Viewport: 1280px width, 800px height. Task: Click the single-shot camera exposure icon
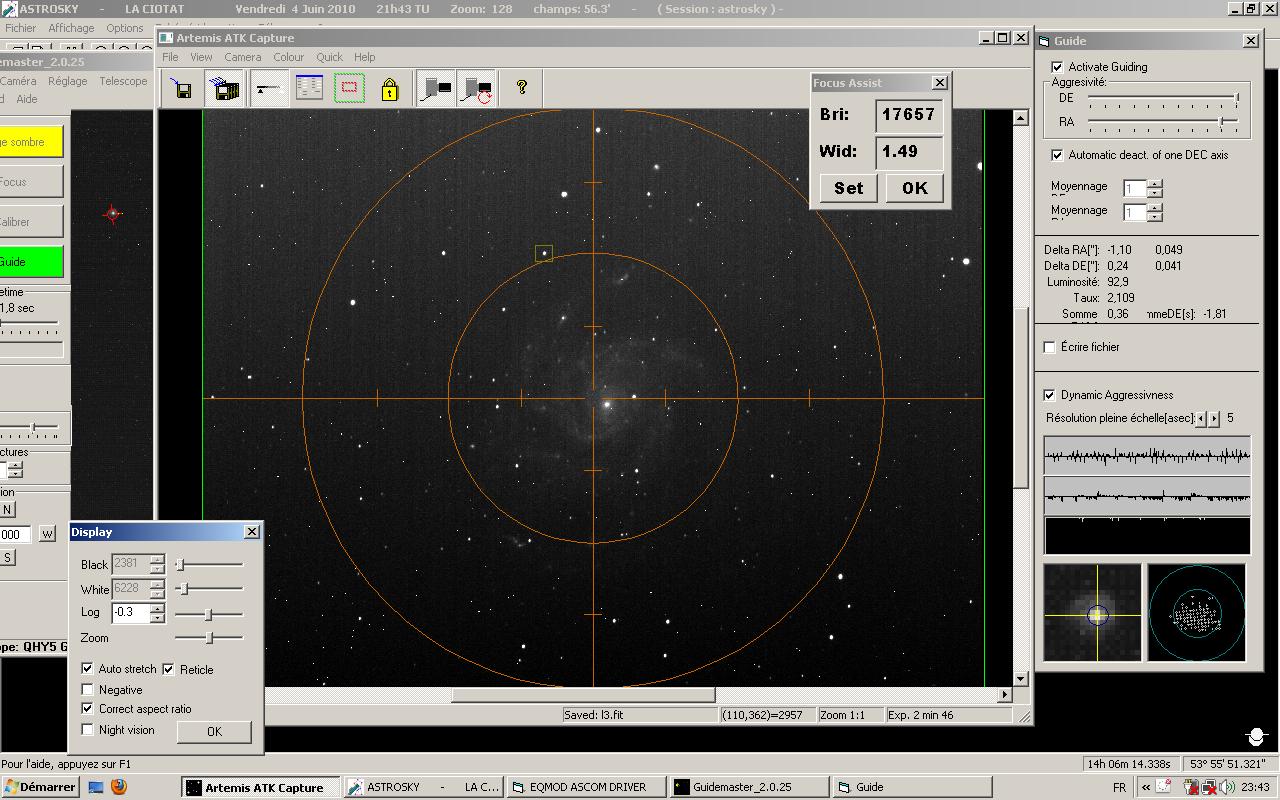pyautogui.click(x=435, y=89)
